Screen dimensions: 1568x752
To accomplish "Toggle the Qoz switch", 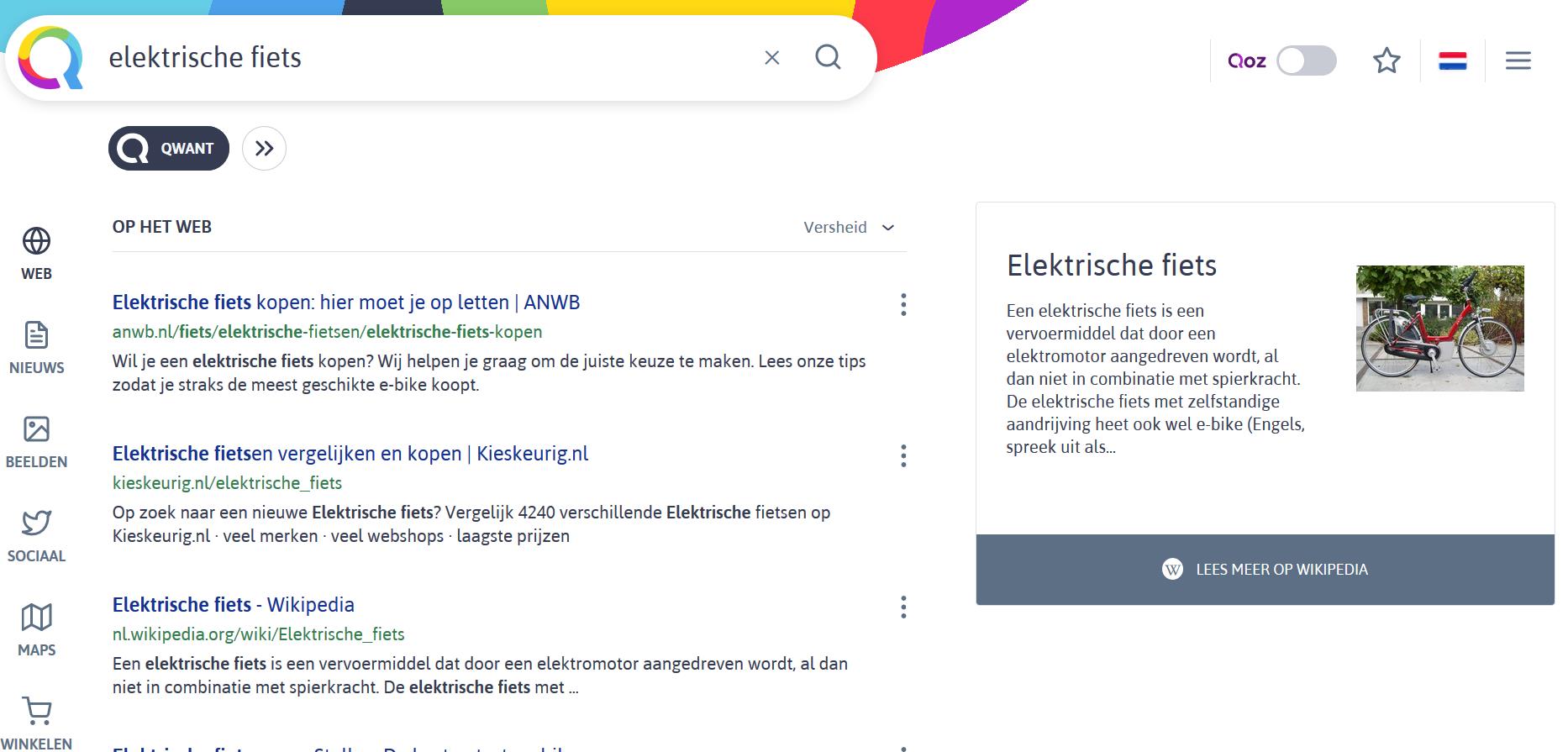I will point(1306,60).
